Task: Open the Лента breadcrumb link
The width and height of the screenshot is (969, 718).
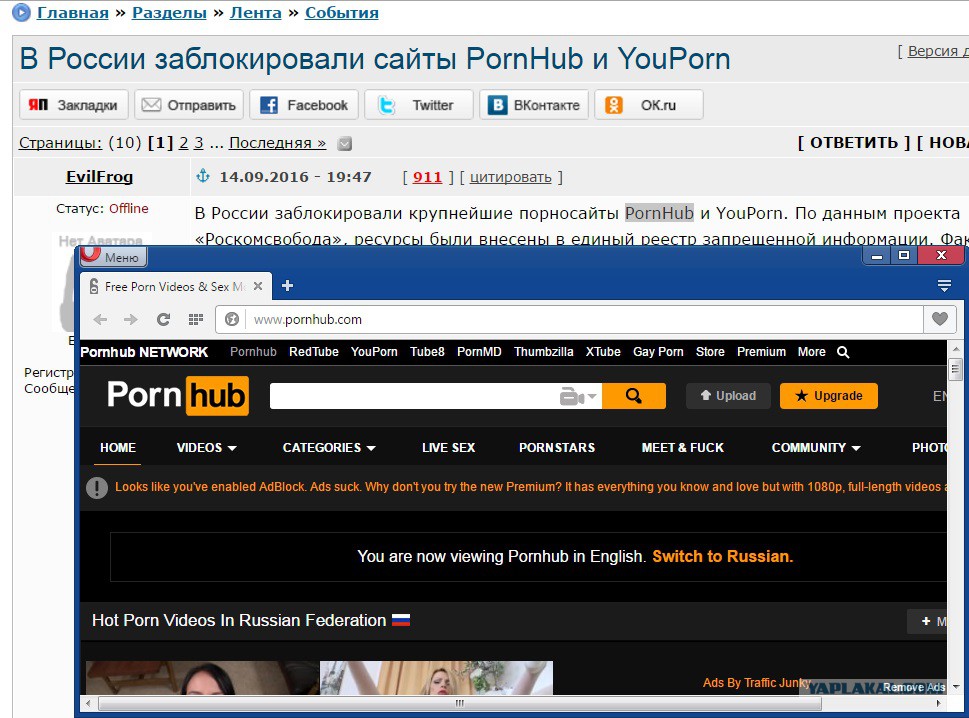Action: click(255, 12)
